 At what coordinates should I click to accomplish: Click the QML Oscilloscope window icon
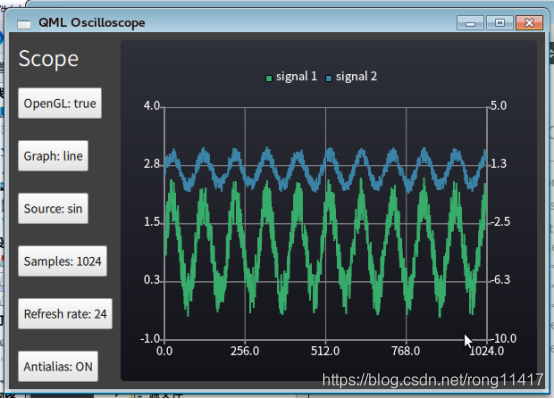[x=24, y=24]
